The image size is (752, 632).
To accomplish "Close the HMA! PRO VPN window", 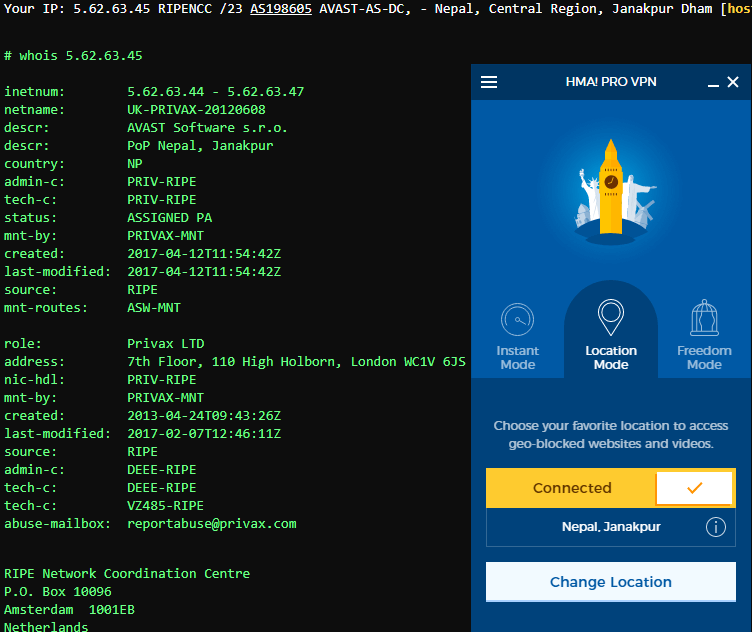I will coord(733,82).
